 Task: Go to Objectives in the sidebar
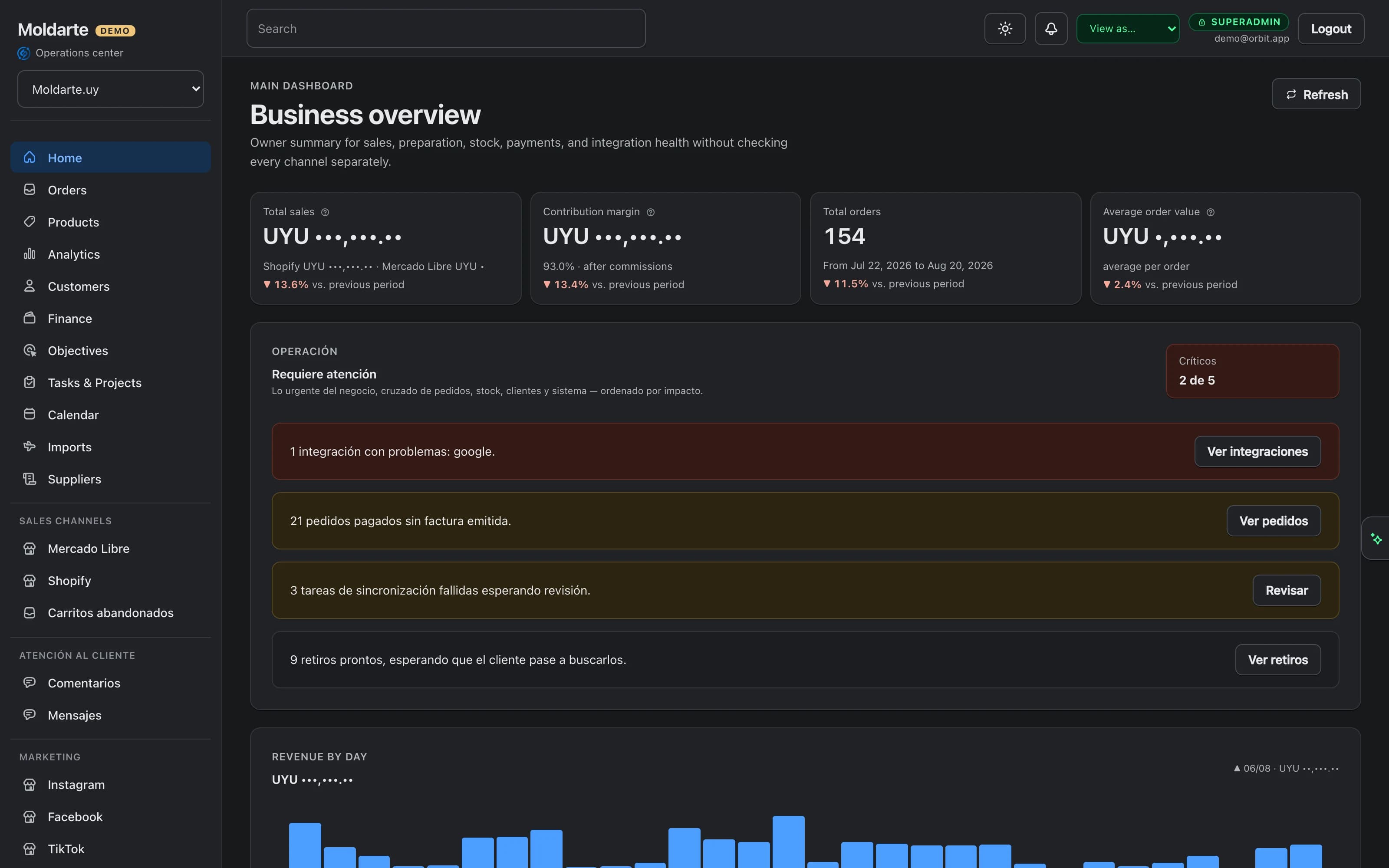coord(111,350)
